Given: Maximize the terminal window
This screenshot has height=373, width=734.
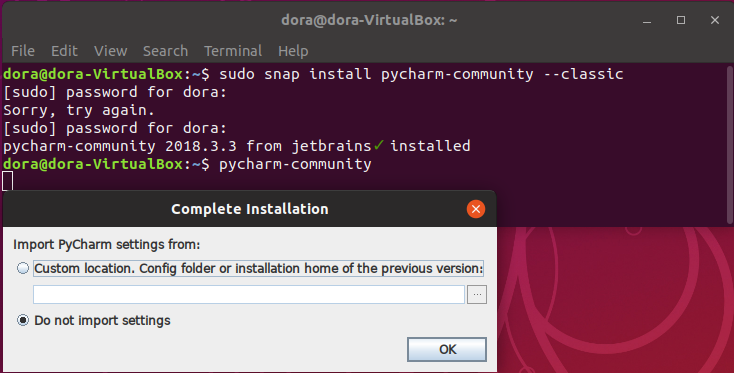Looking at the screenshot, I should [681, 20].
